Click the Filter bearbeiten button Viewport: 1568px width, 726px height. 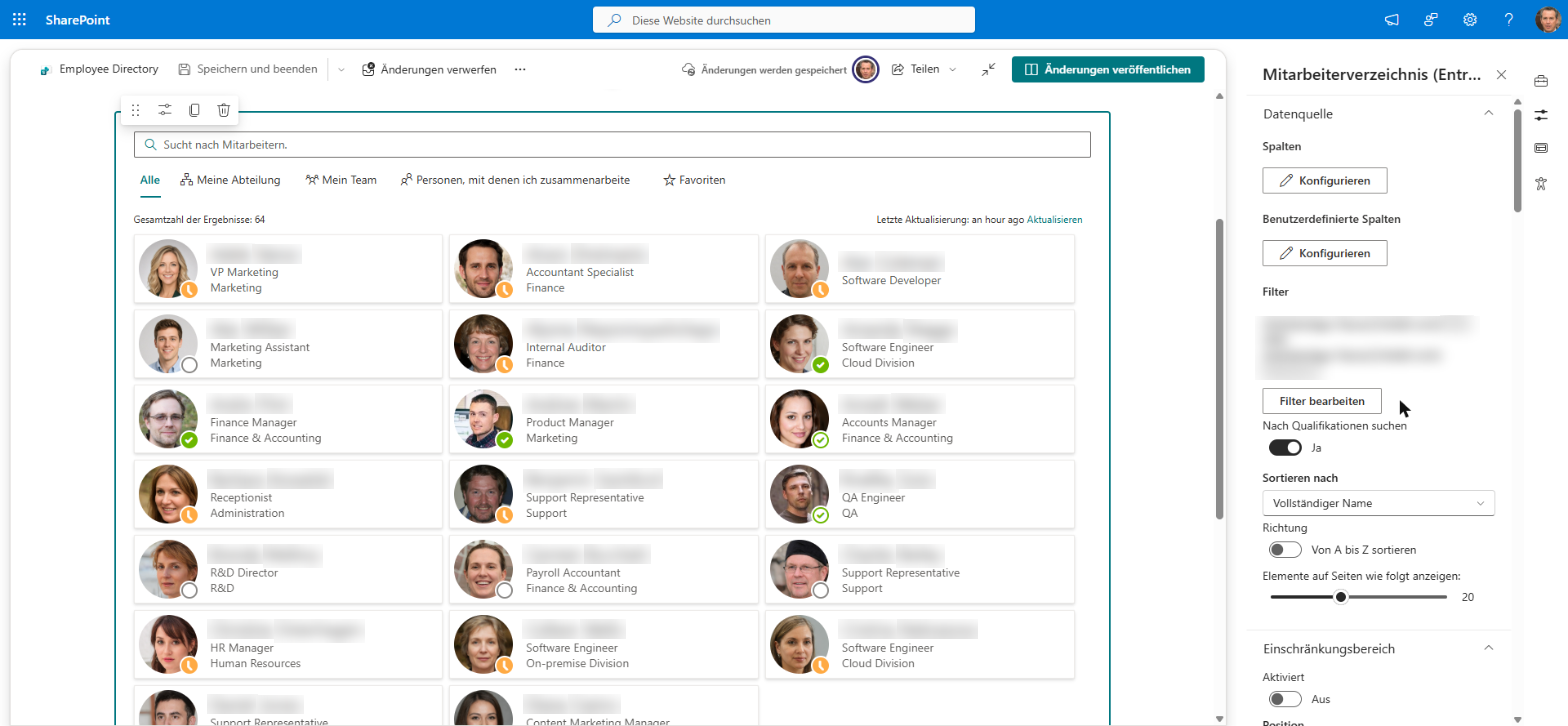[1322, 401]
